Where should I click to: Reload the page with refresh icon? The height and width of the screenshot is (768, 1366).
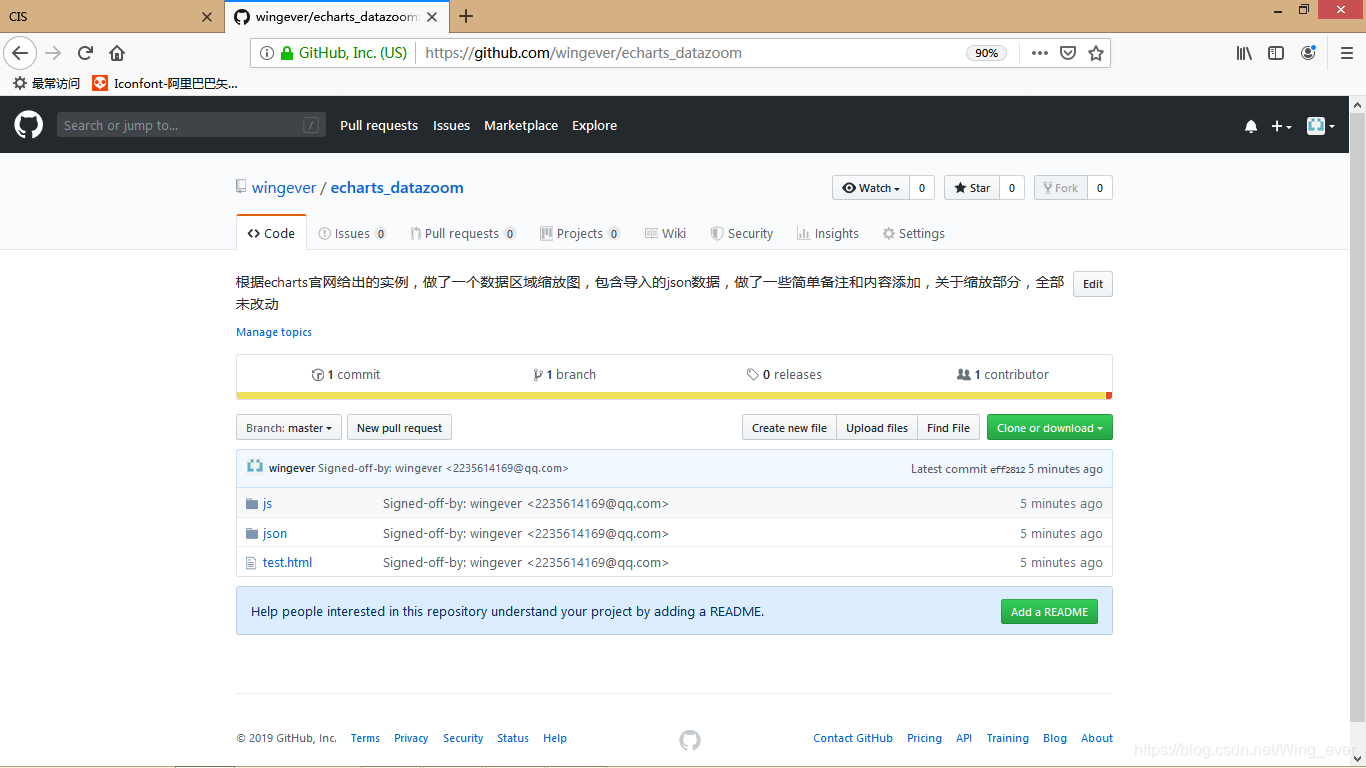[x=85, y=53]
